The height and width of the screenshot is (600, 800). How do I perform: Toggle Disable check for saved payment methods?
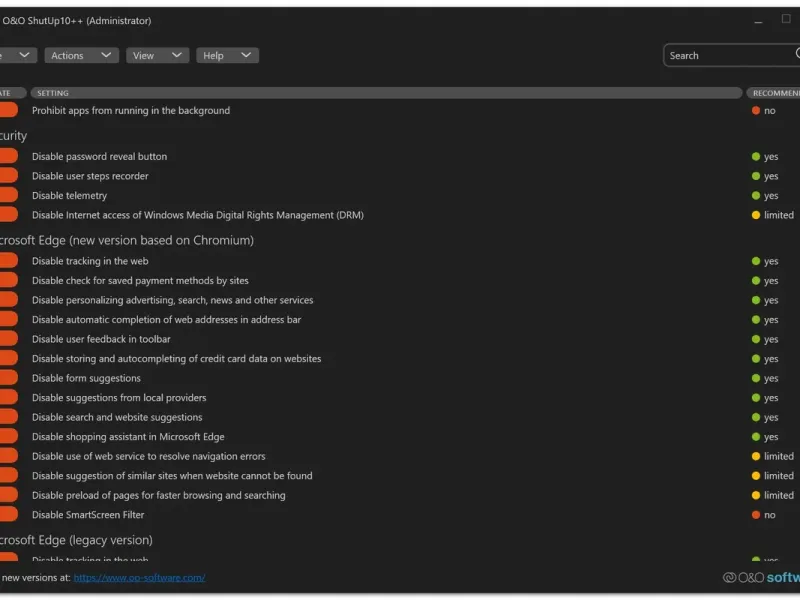9,280
